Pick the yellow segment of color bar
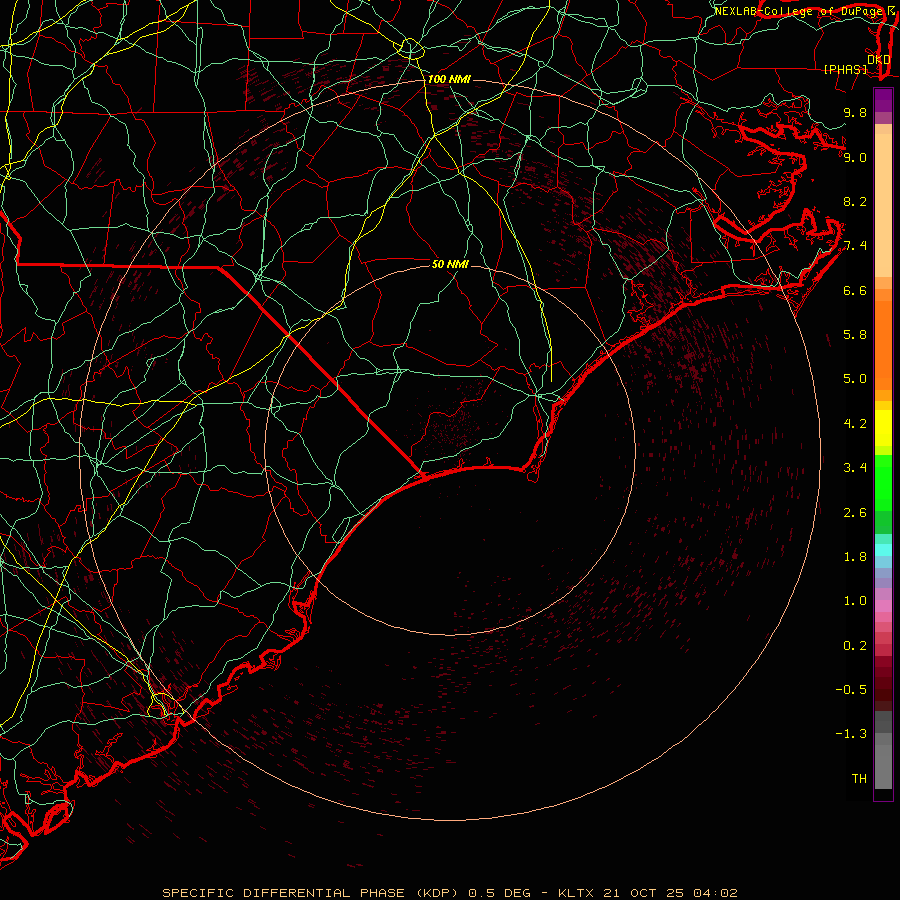900x900 pixels. (883, 428)
